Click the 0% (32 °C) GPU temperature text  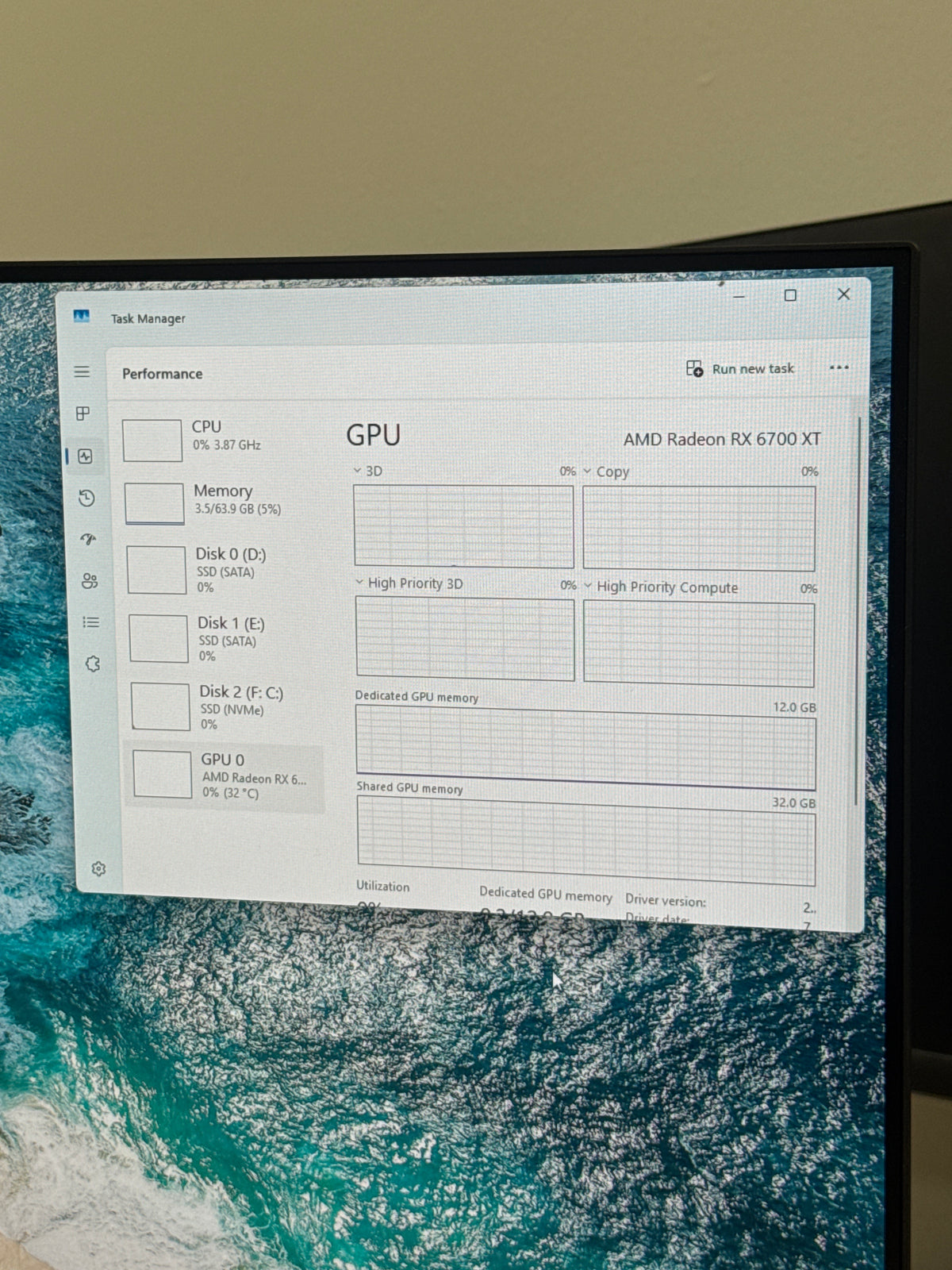(230, 793)
